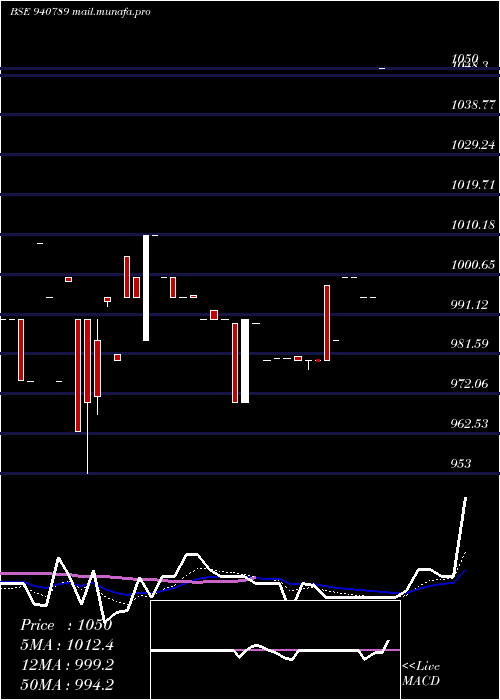The width and height of the screenshot is (500, 700).
Task: Click the 1000.65 price level label
Action: click(473, 265)
